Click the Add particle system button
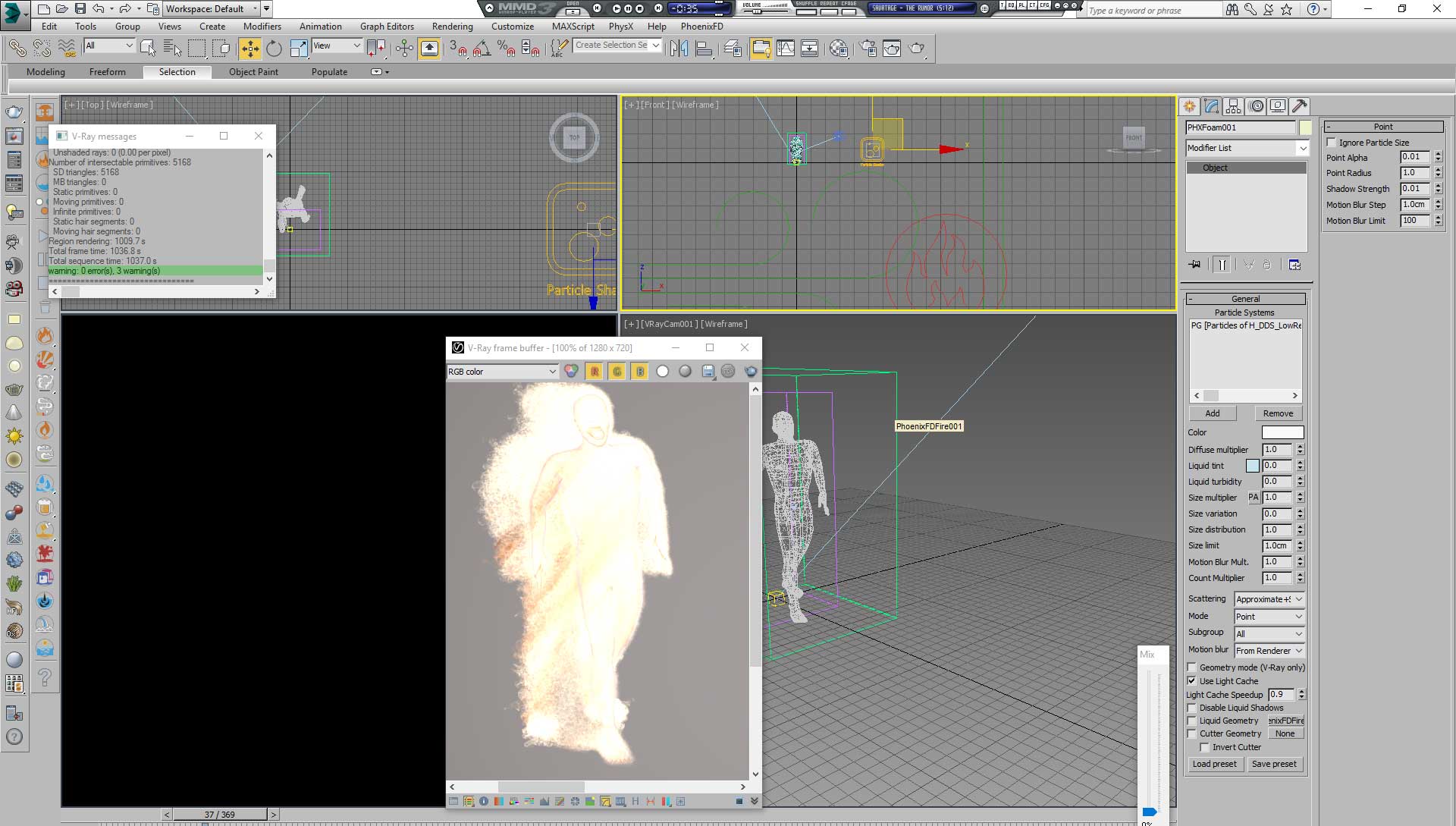Screen dimensions: 1456x826 tap(1213, 413)
